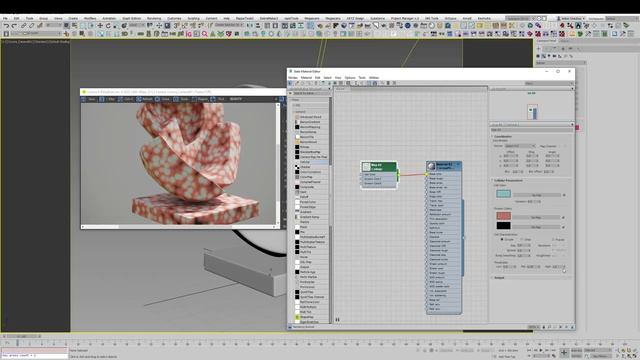
Task: Select Falloff in the map browser list
Action: pos(311,197)
